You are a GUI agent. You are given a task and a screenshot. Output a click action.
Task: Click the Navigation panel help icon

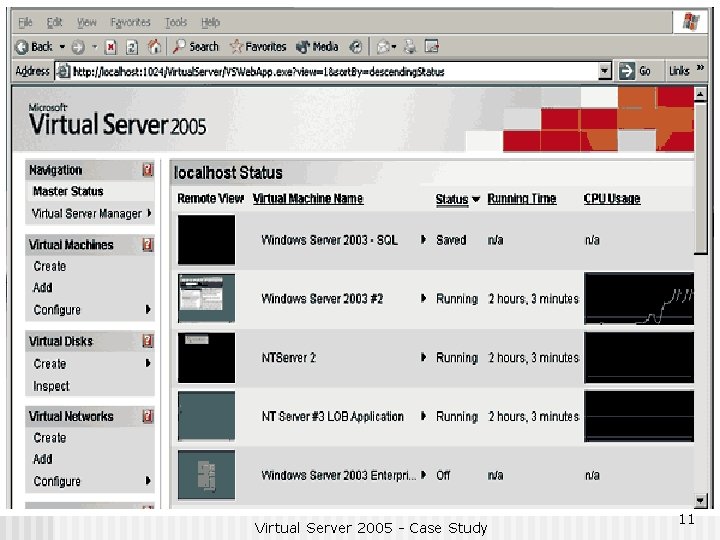[x=147, y=170]
